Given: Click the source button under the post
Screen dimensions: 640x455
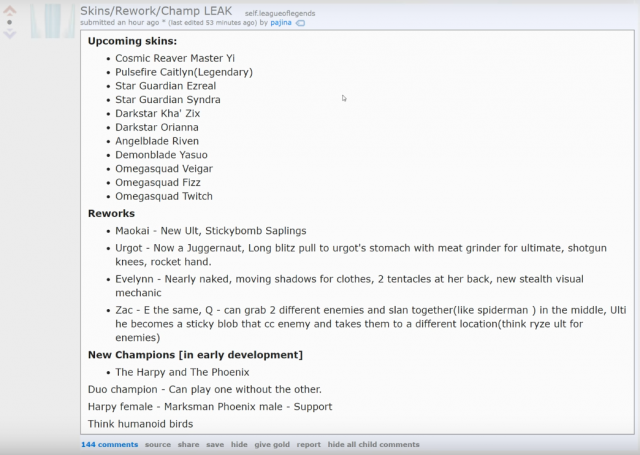Looking at the screenshot, I should [157, 444].
